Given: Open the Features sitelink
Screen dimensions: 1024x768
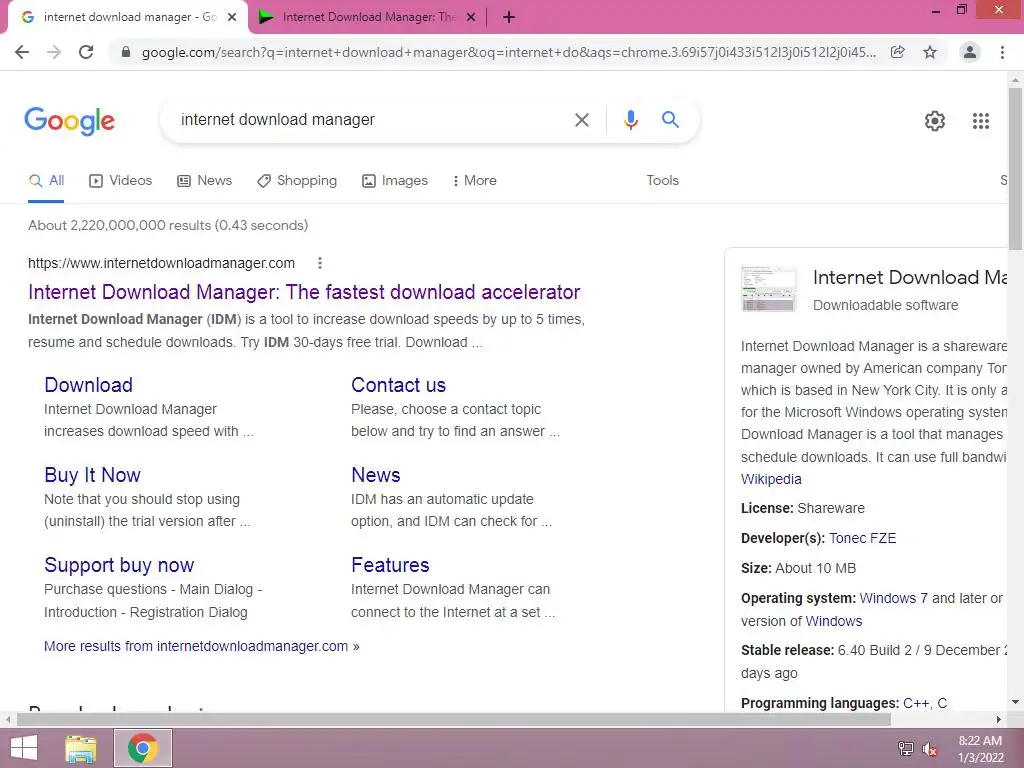Looking at the screenshot, I should (390, 566).
